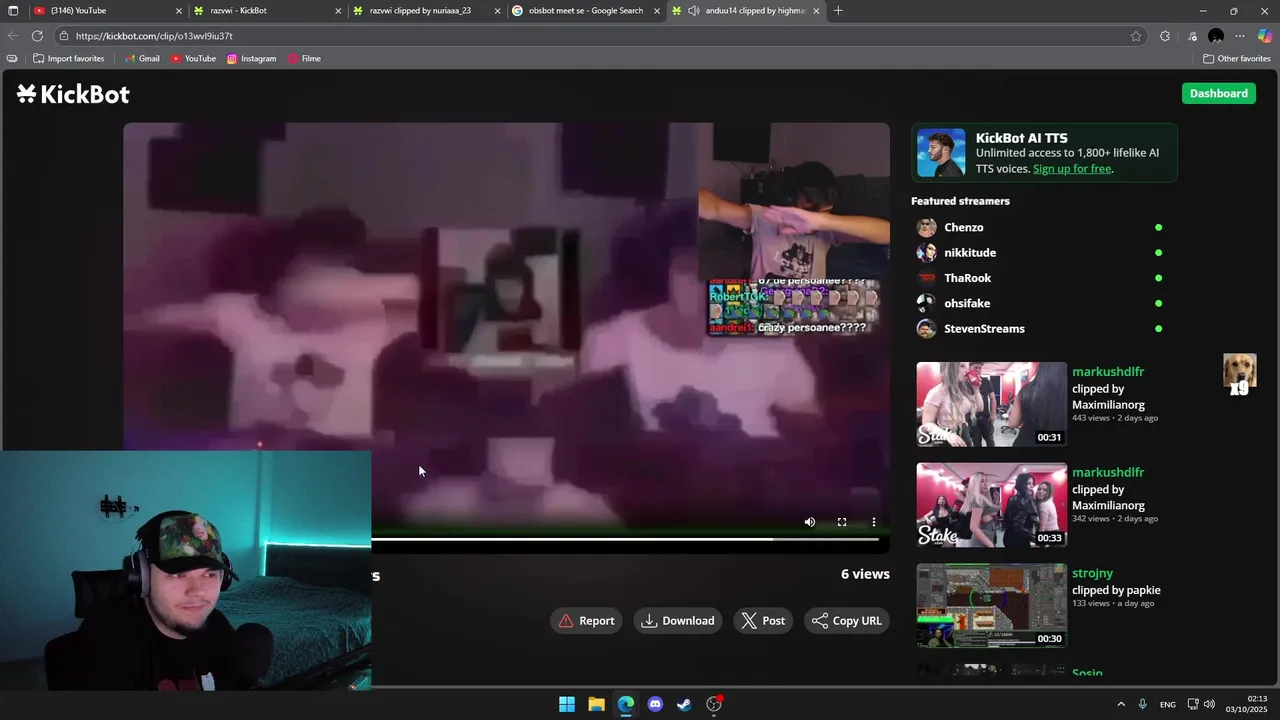Viewport: 1280px width, 720px height.
Task: Click the KickBot AI TTS promo image
Action: (x=941, y=153)
